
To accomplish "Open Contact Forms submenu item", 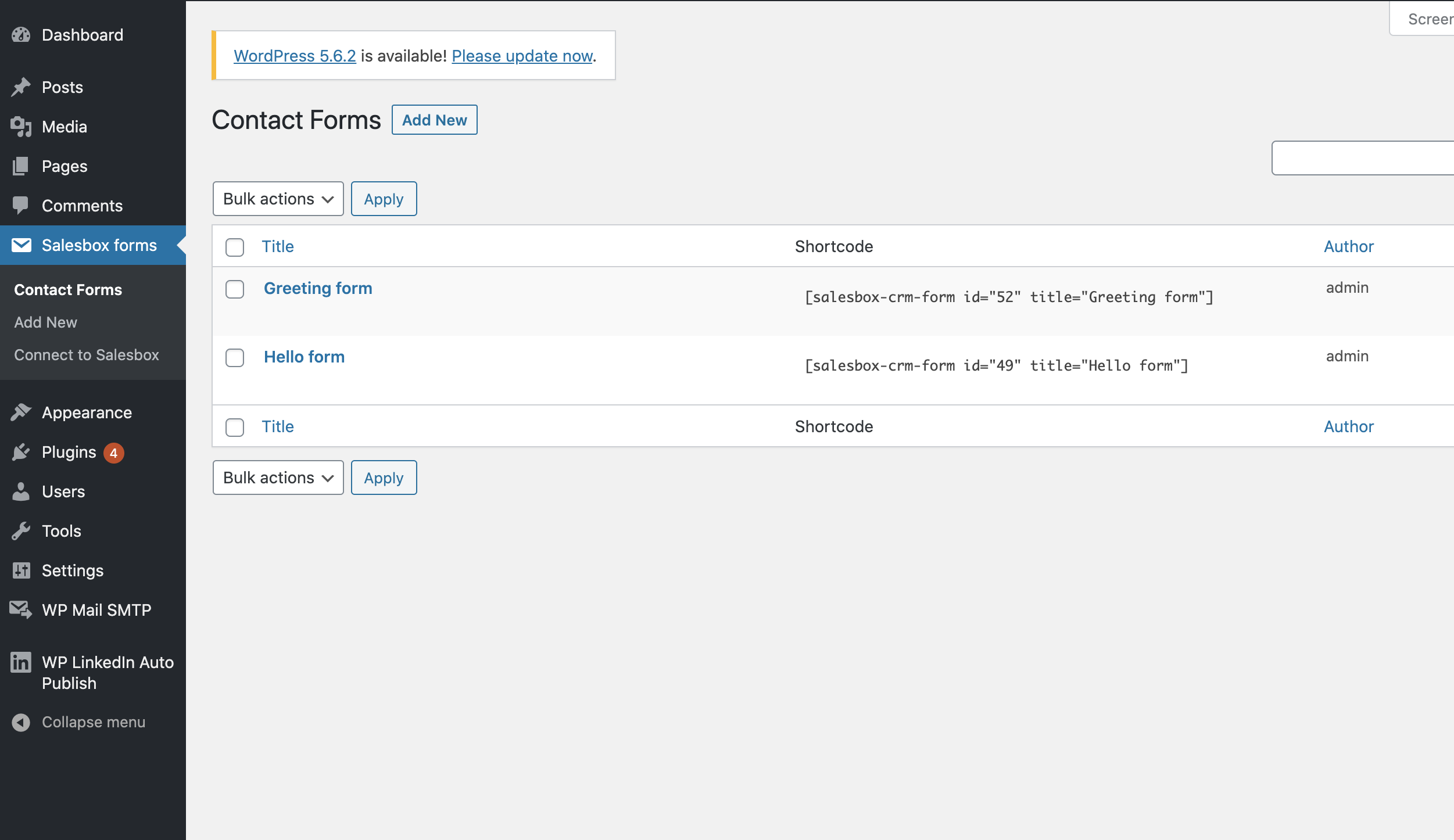I will 68,290.
